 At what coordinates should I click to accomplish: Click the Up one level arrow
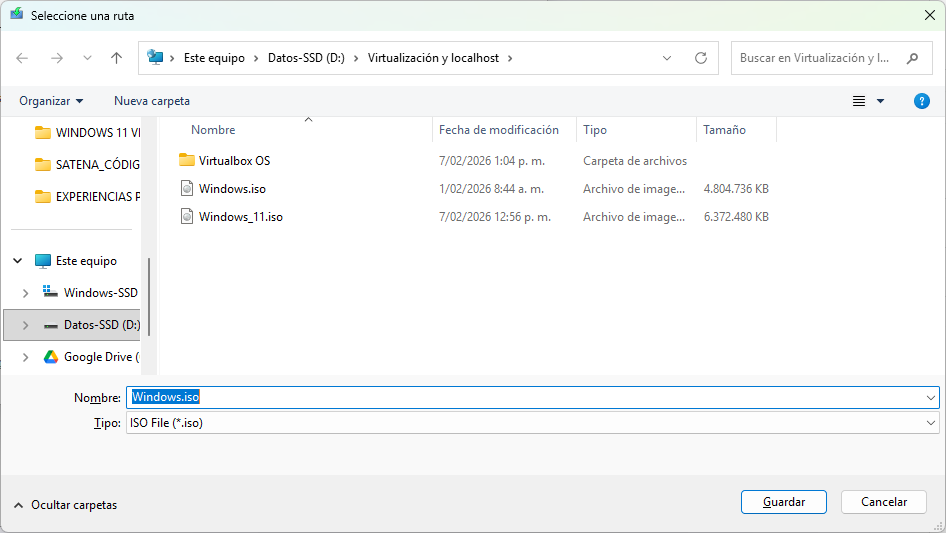pyautogui.click(x=116, y=58)
